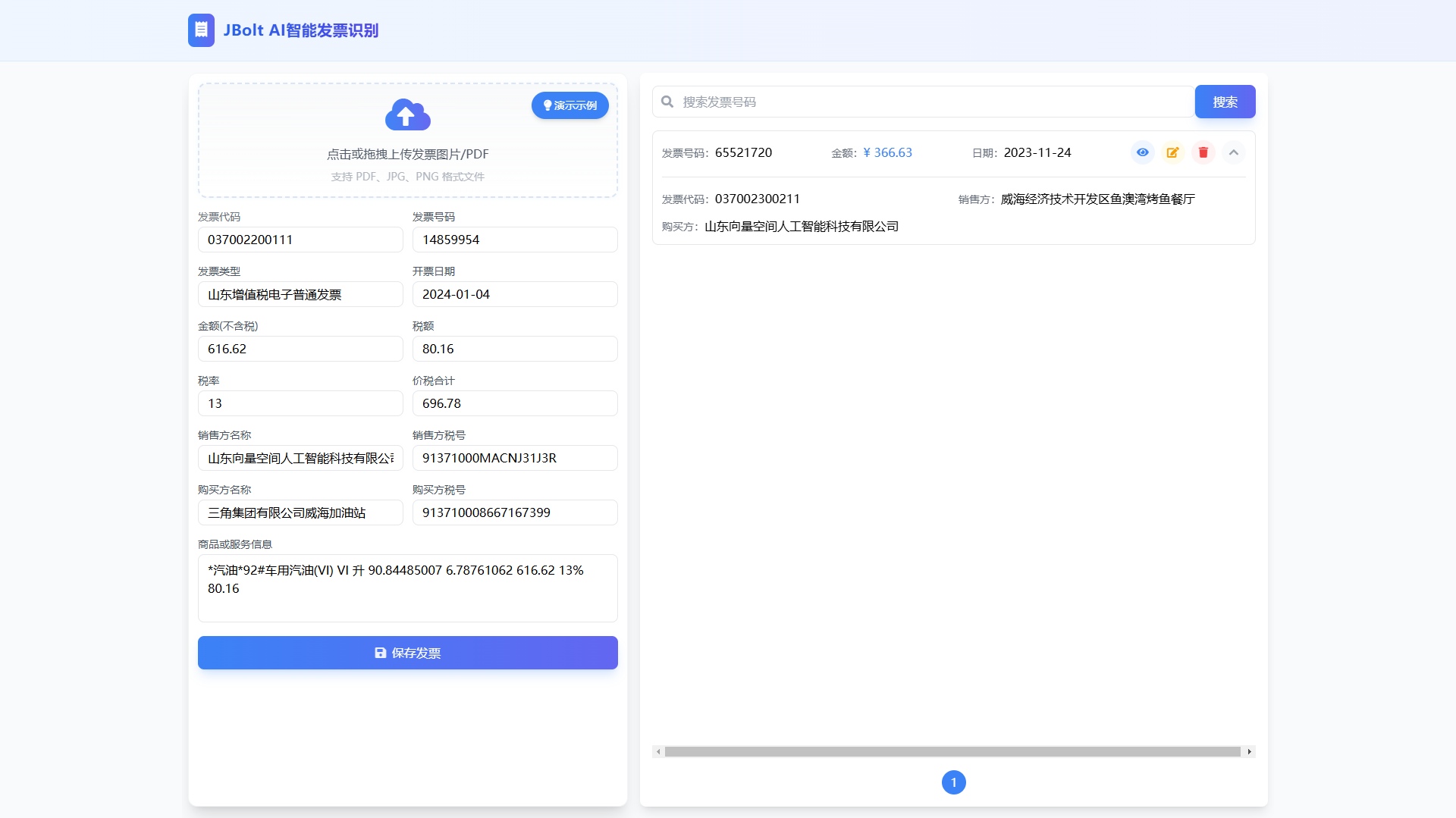Click the 购买方名称 input field
The width and height of the screenshot is (1456, 818).
(300, 512)
